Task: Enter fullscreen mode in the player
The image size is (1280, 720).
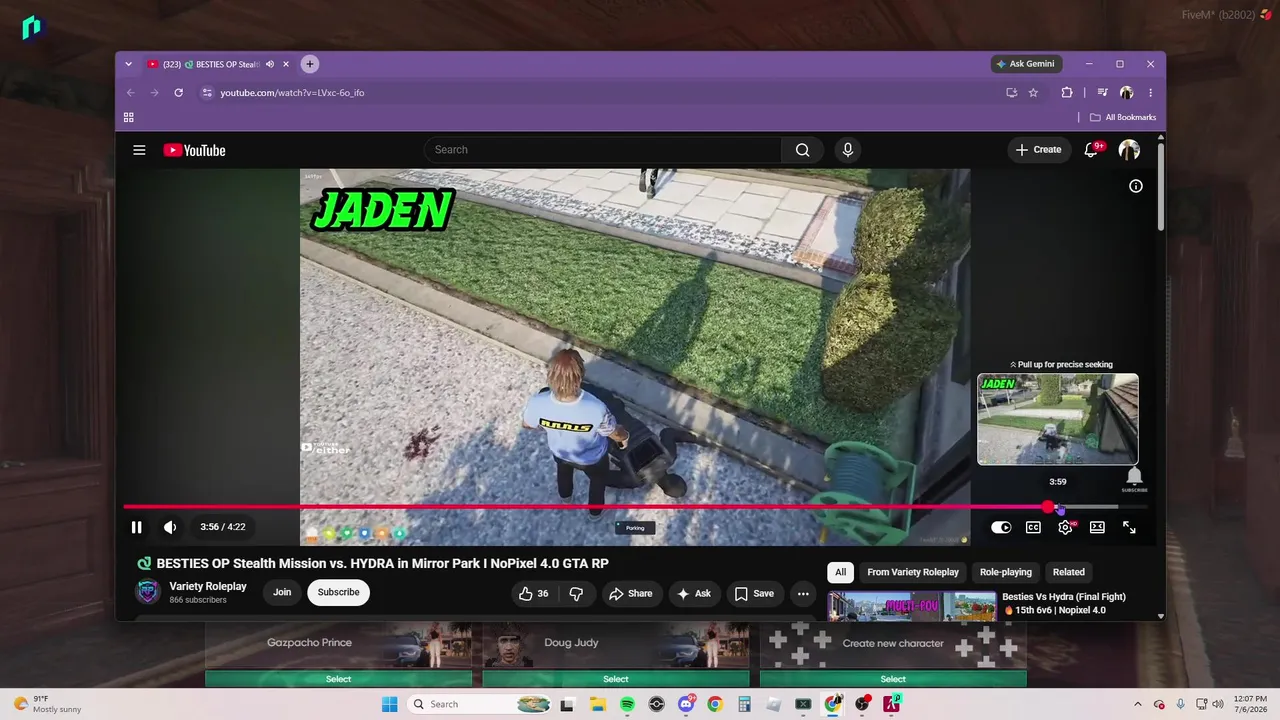Action: pos(1129,527)
